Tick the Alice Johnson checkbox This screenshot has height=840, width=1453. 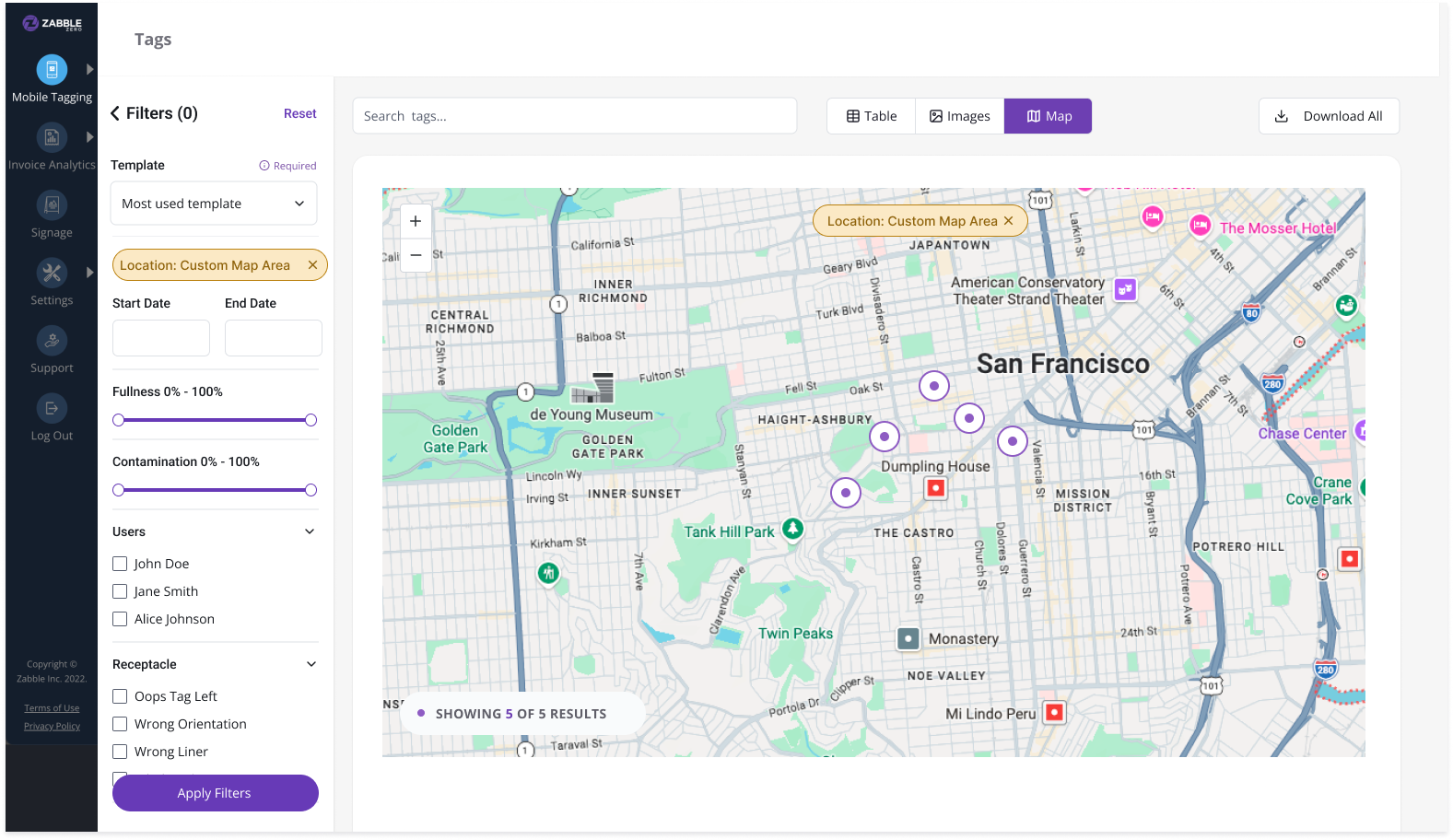(x=120, y=619)
